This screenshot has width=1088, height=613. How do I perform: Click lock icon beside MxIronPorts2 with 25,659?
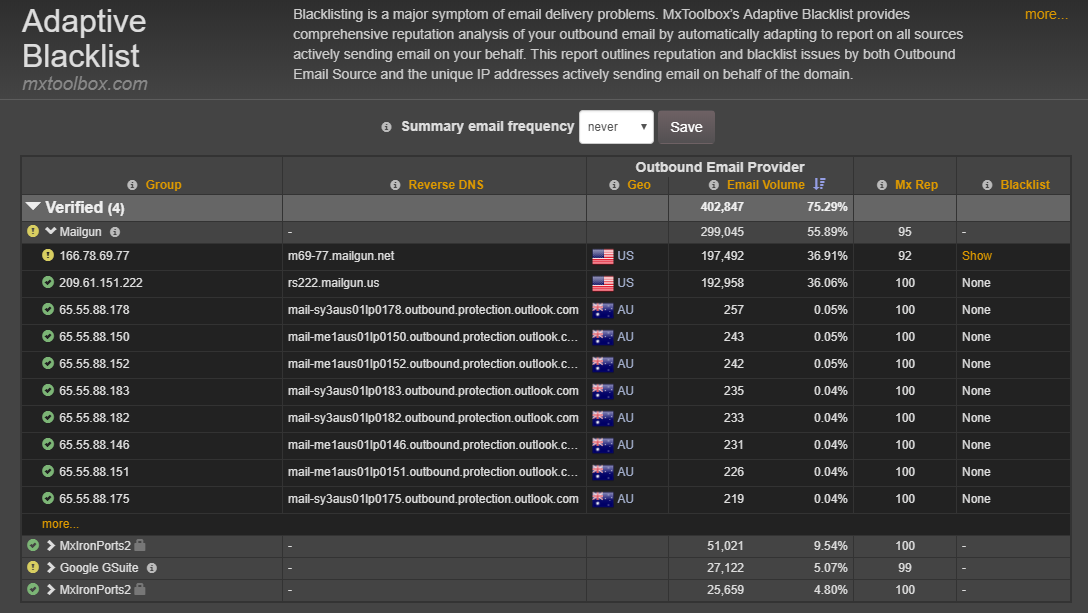140,589
